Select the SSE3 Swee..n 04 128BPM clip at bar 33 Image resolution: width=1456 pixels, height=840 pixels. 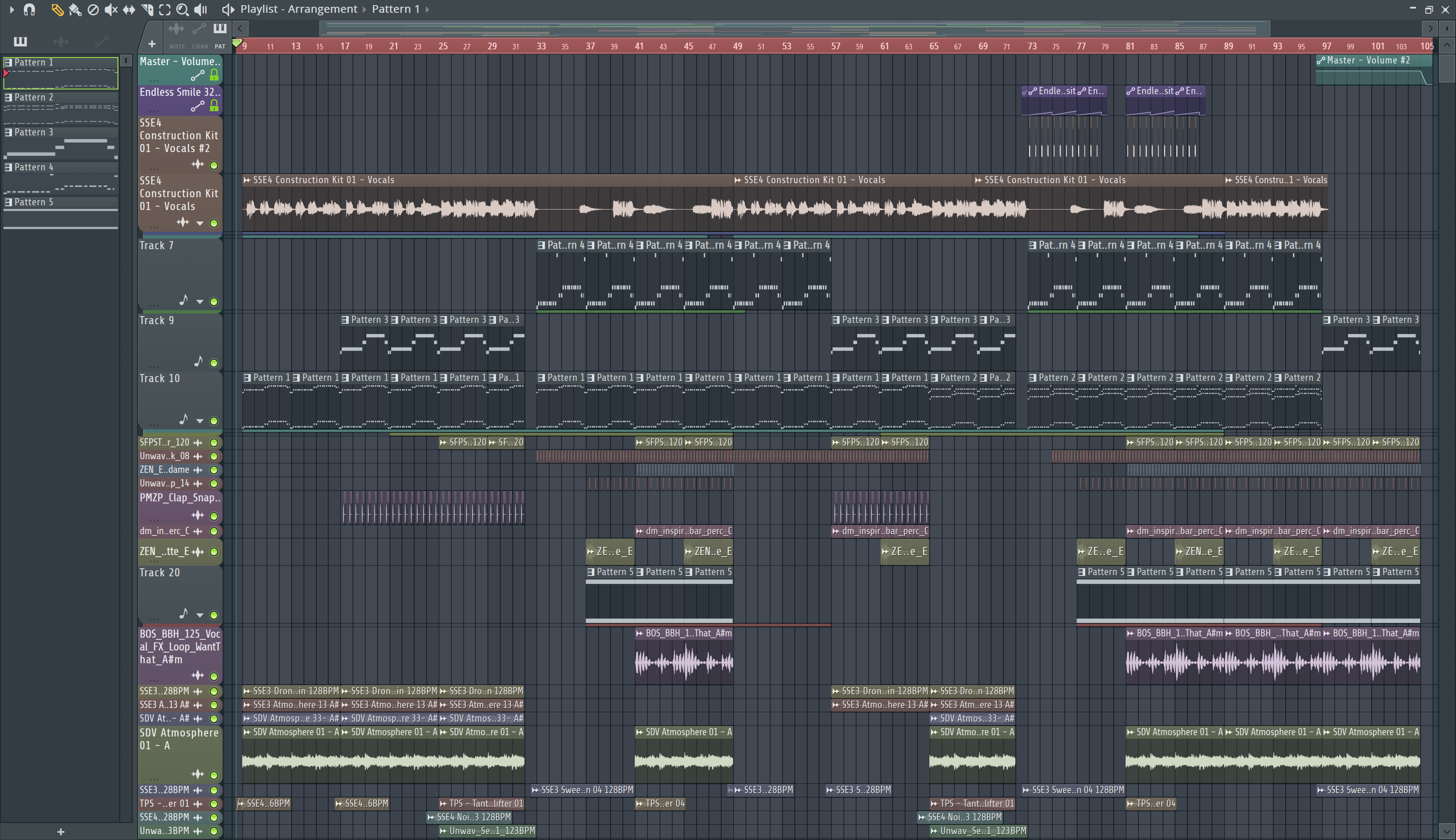[x=582, y=790]
